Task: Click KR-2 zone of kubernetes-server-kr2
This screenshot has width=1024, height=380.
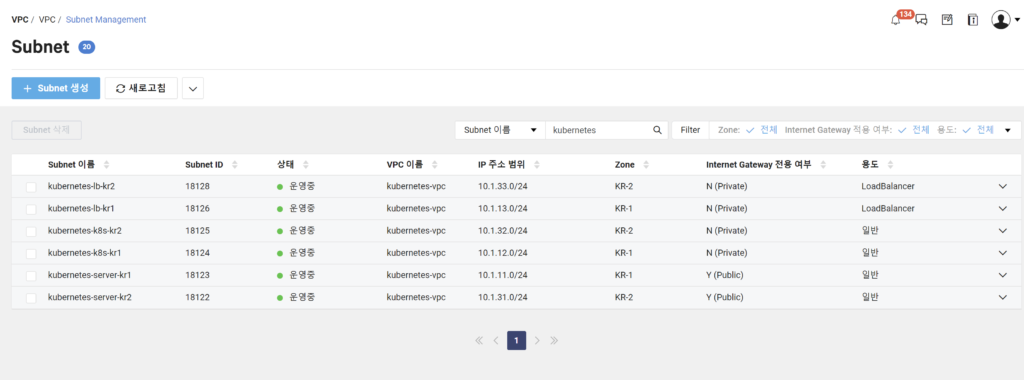Action: coord(624,298)
